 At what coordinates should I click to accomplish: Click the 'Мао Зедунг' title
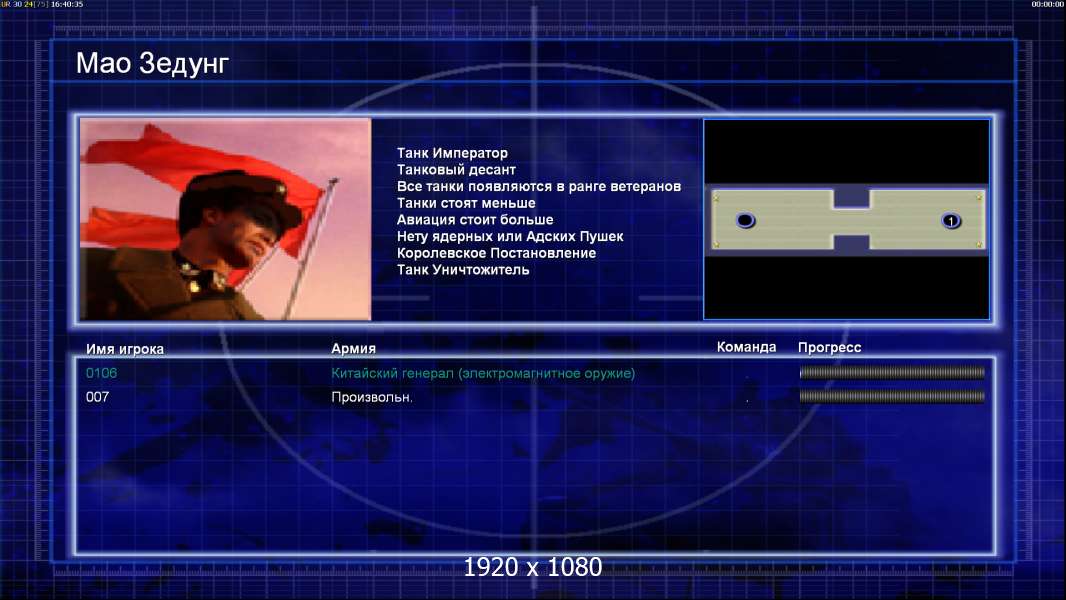152,64
